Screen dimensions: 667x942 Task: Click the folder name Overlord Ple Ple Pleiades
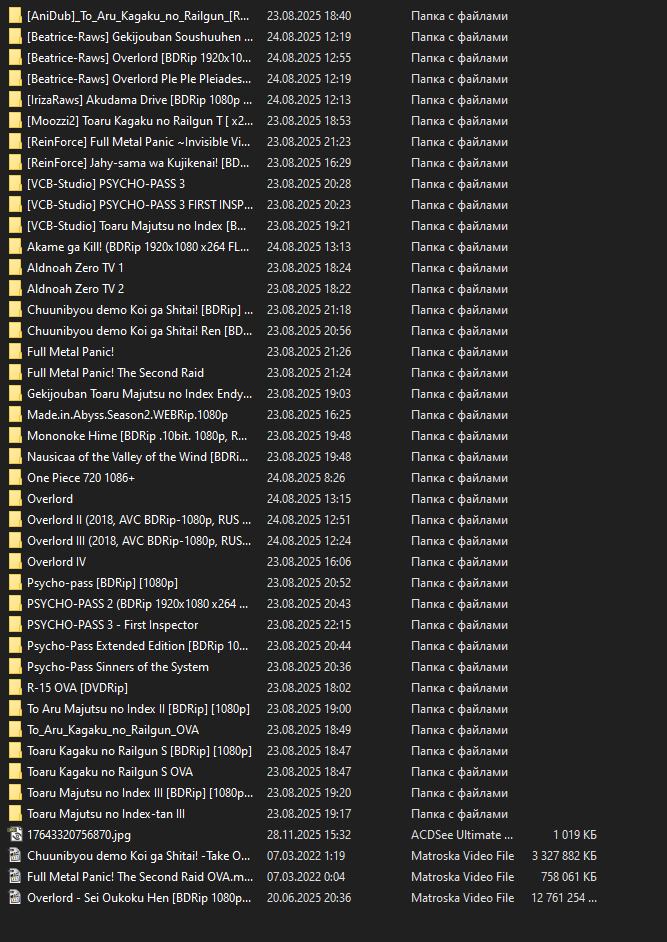click(x=139, y=79)
